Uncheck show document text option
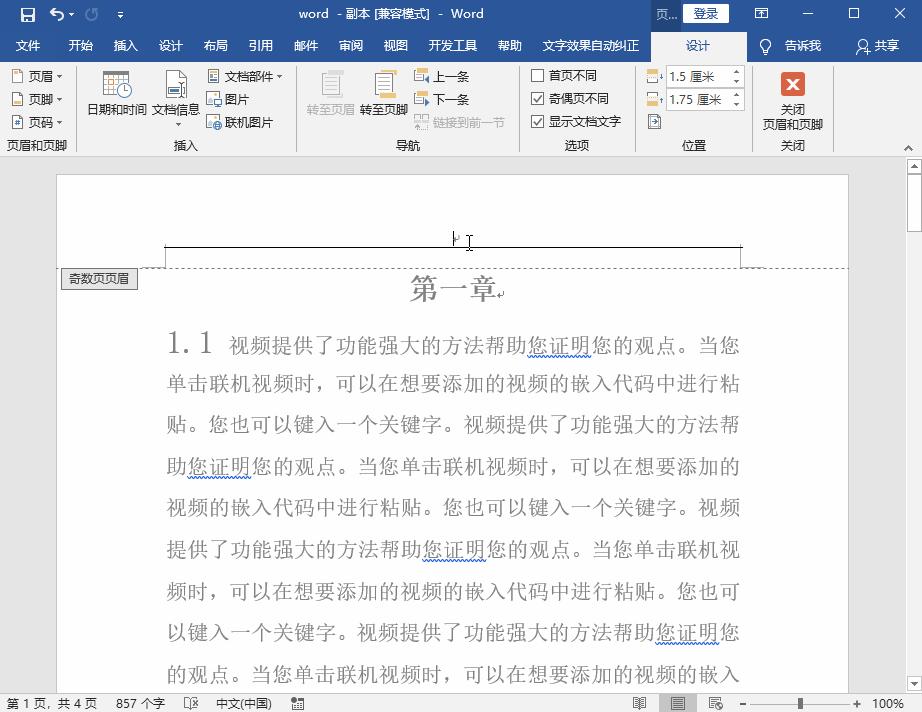 tap(538, 121)
